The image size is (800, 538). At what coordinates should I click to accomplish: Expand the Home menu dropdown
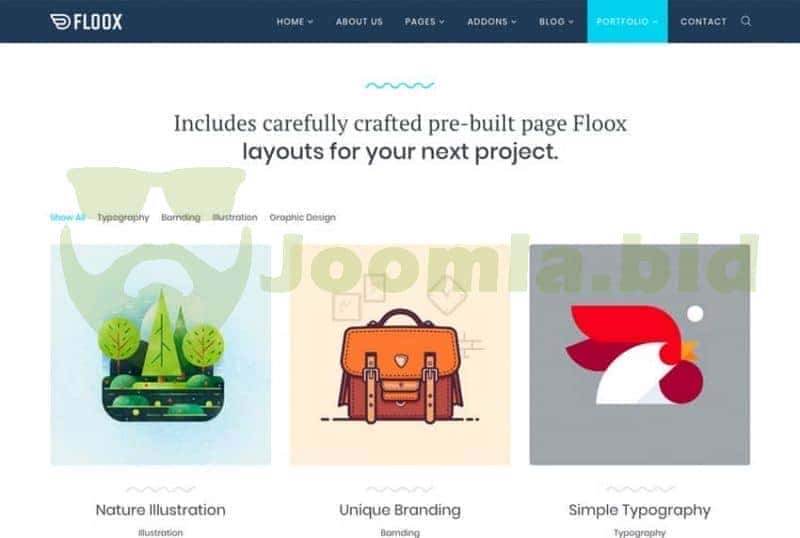(294, 21)
